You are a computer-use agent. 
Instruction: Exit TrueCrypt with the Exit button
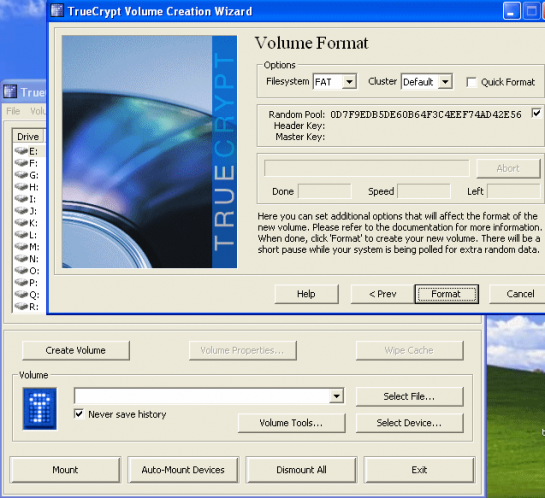click(x=419, y=470)
